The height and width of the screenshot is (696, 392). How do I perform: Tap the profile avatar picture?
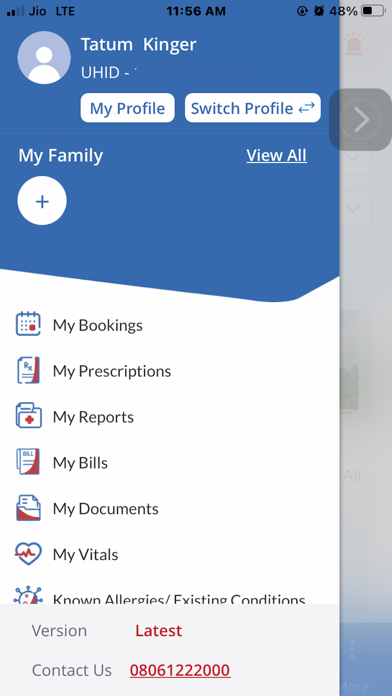click(x=44, y=58)
